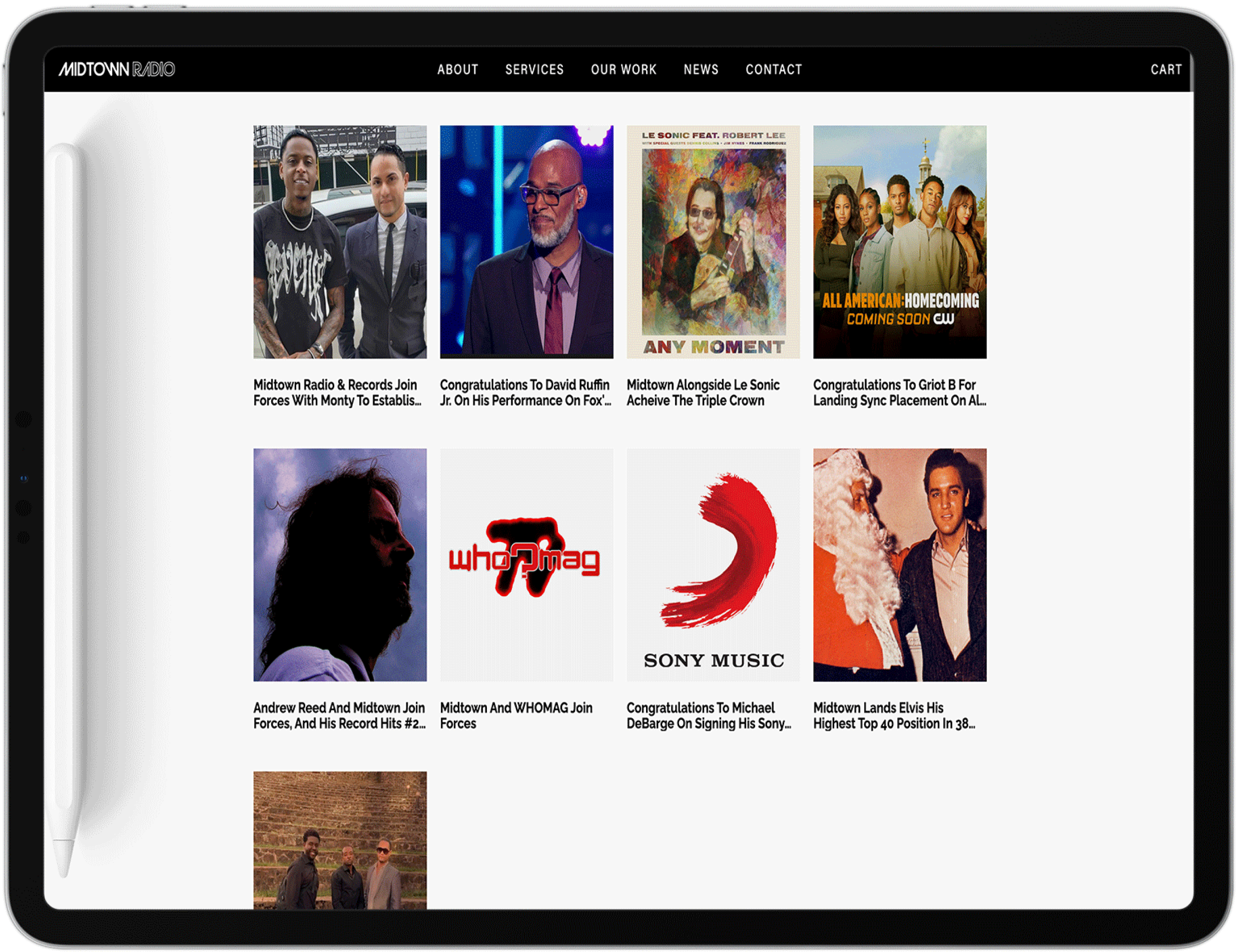Open the David Ruffin Jr. performance photo

click(x=526, y=242)
